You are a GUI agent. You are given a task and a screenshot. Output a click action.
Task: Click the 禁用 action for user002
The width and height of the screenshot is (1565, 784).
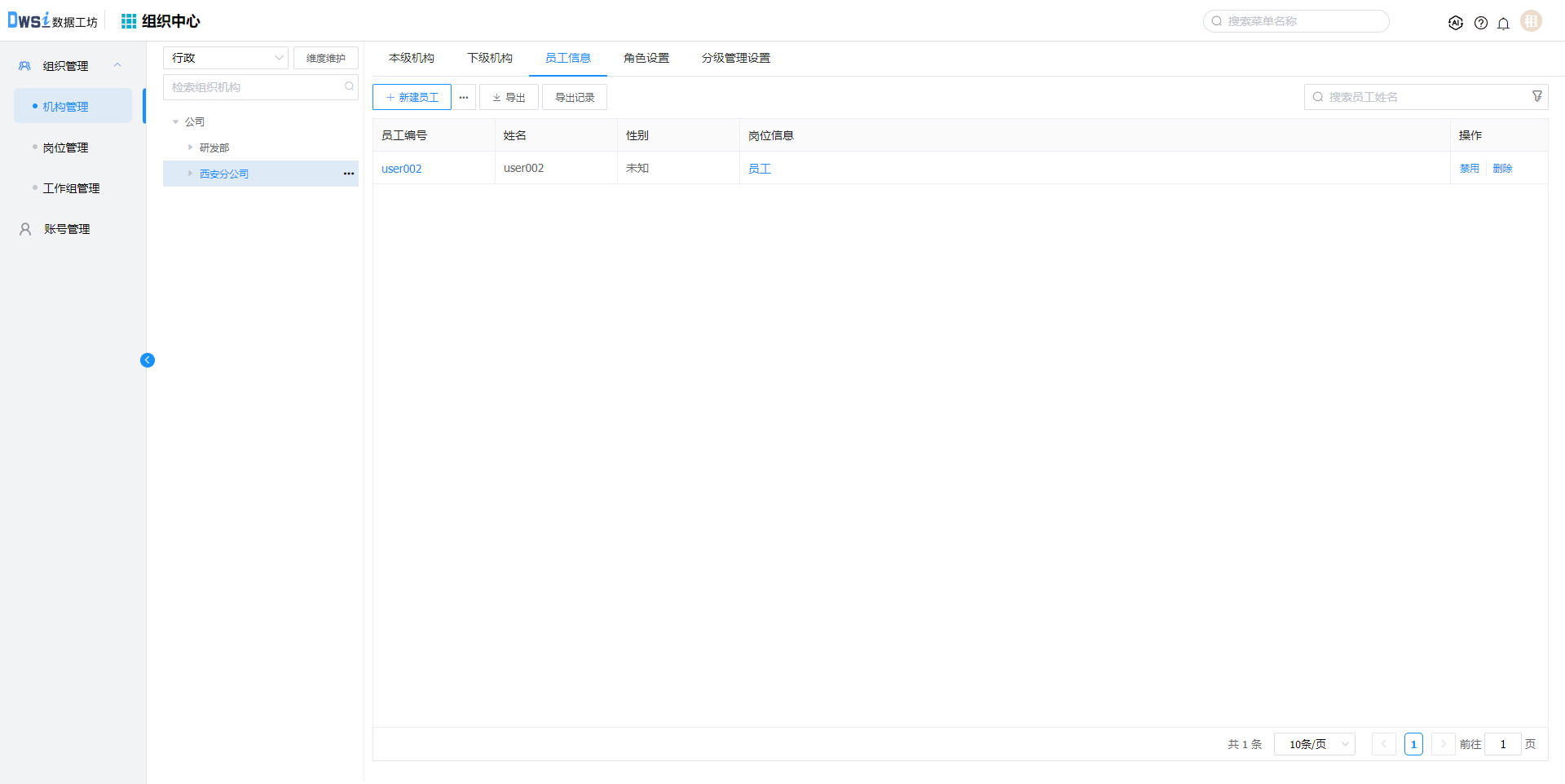(1469, 169)
